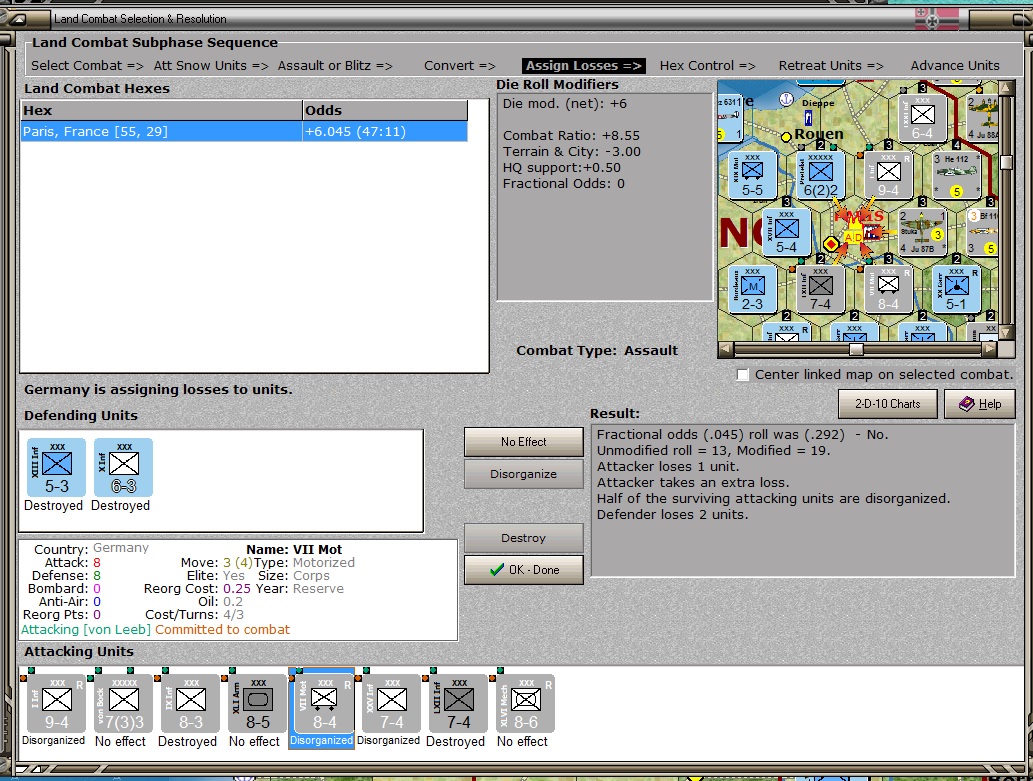Click the German flag in title bar
The height and width of the screenshot is (781, 1033).
click(x=939, y=19)
